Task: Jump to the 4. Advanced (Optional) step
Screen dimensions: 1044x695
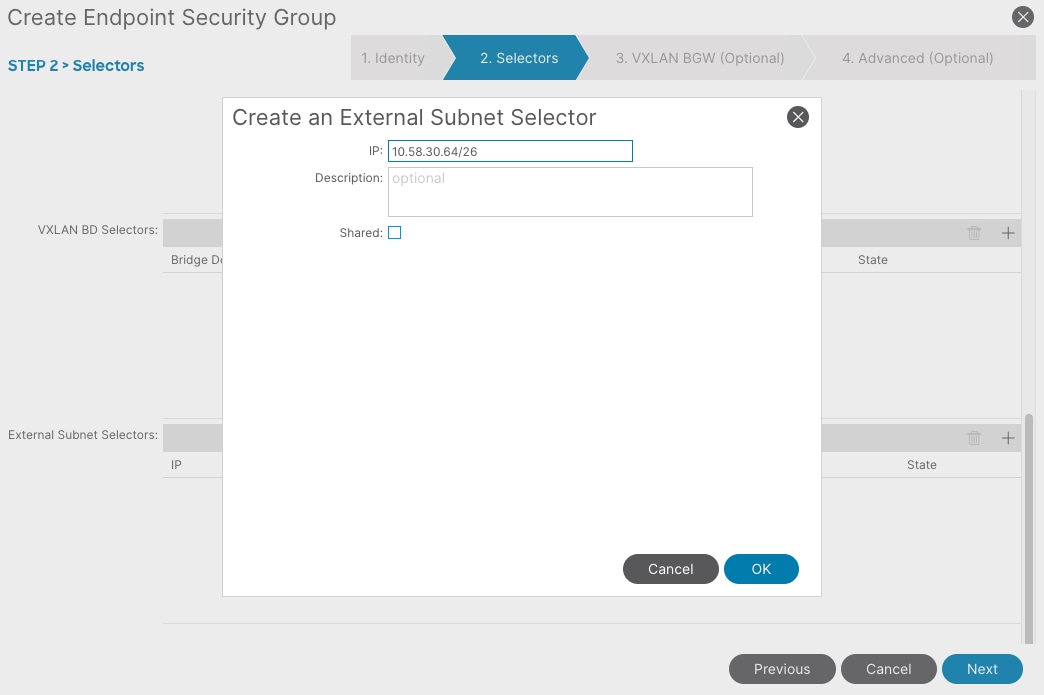Action: (x=917, y=58)
